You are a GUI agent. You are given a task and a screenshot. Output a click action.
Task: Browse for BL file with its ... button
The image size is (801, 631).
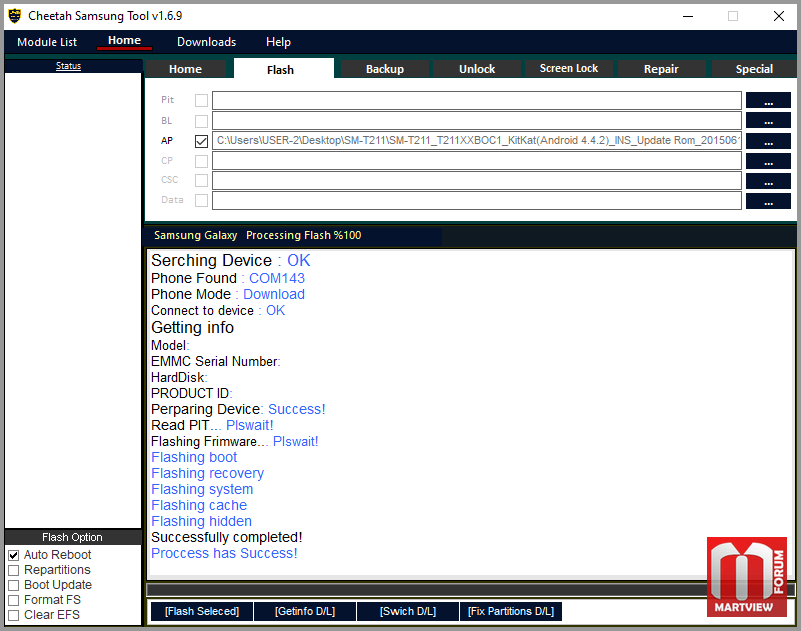coord(768,121)
